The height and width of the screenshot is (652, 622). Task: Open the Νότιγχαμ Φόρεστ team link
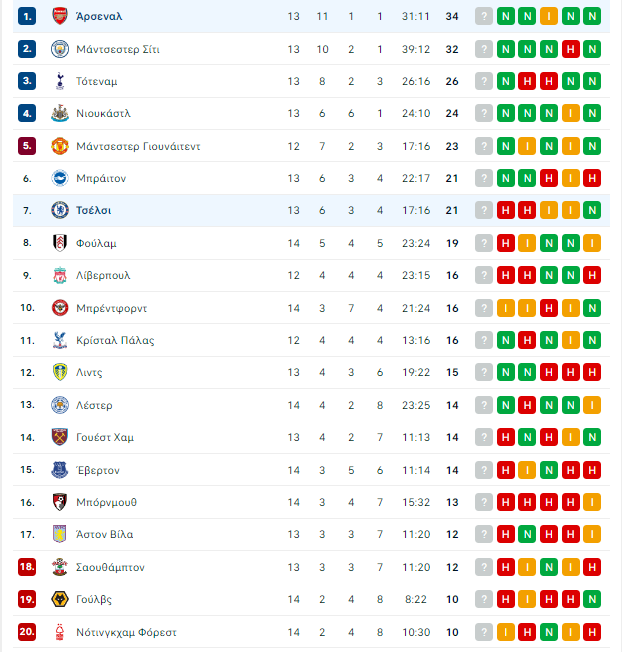pyautogui.click(x=126, y=632)
